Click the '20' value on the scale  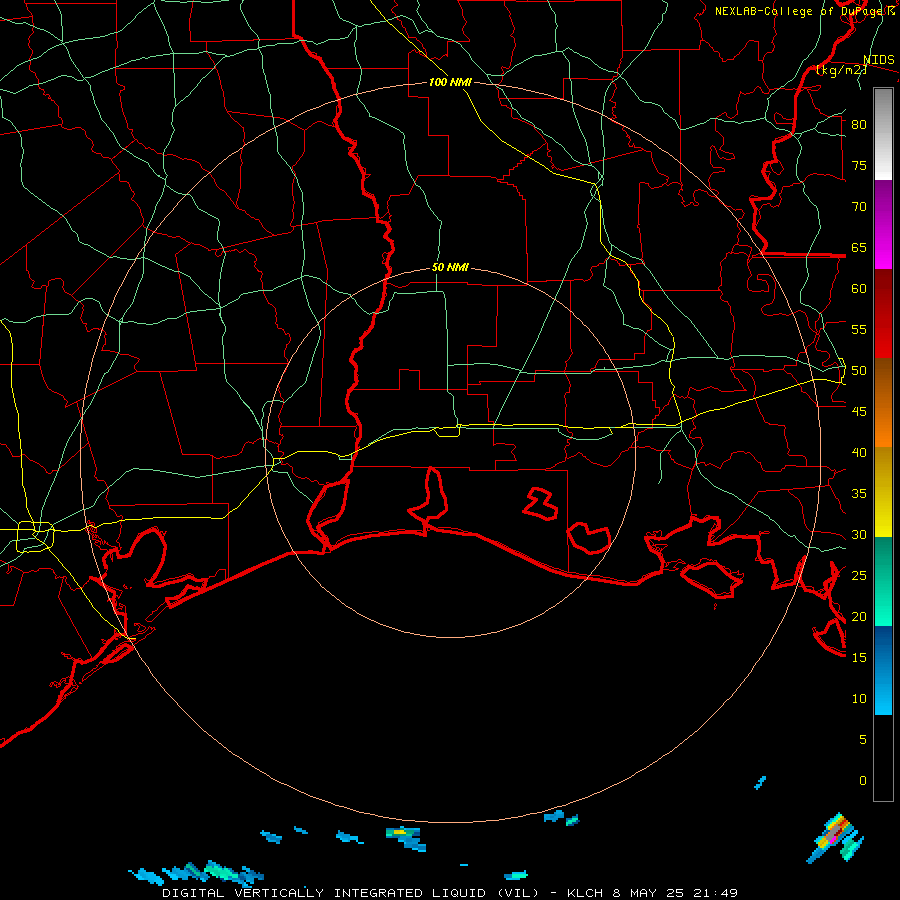(859, 616)
